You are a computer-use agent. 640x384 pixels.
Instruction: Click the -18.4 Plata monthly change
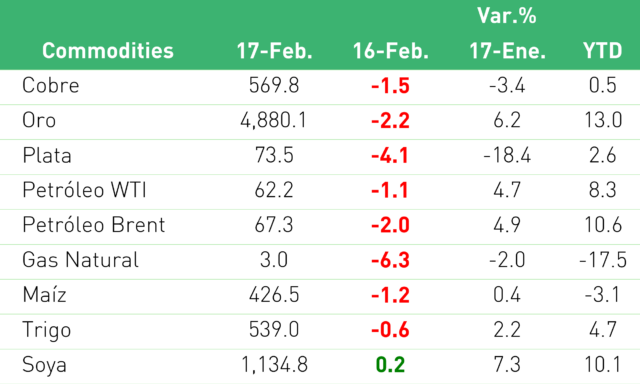(x=507, y=155)
